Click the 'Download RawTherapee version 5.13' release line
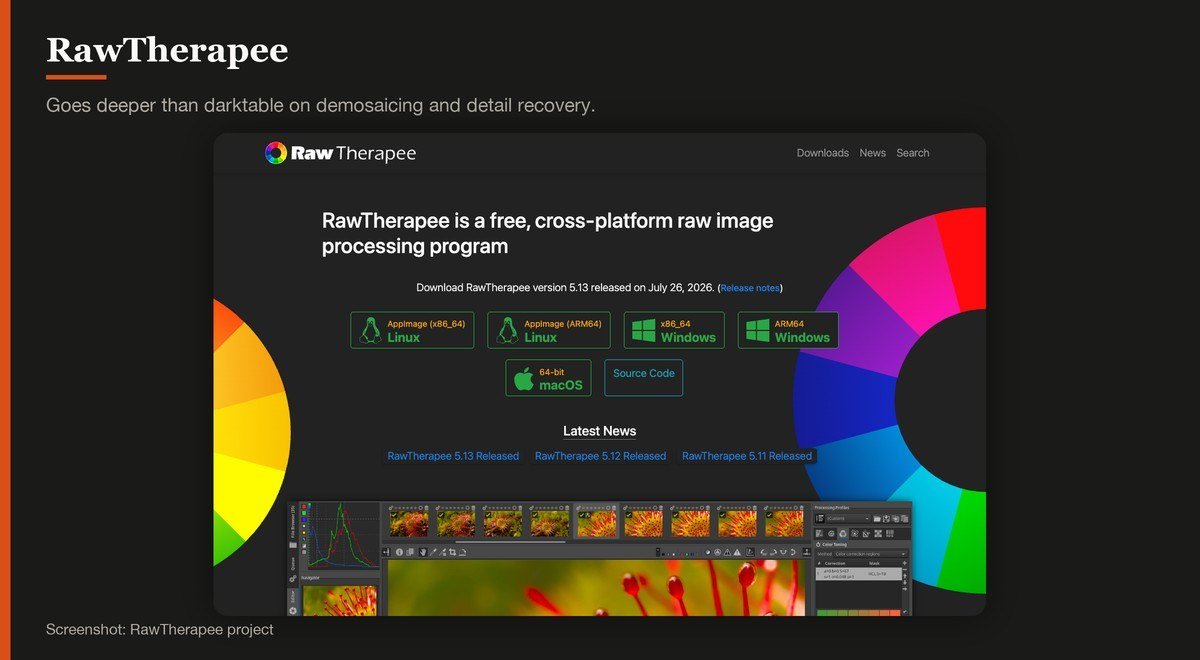The height and width of the screenshot is (660, 1200). pyautogui.click(x=599, y=288)
